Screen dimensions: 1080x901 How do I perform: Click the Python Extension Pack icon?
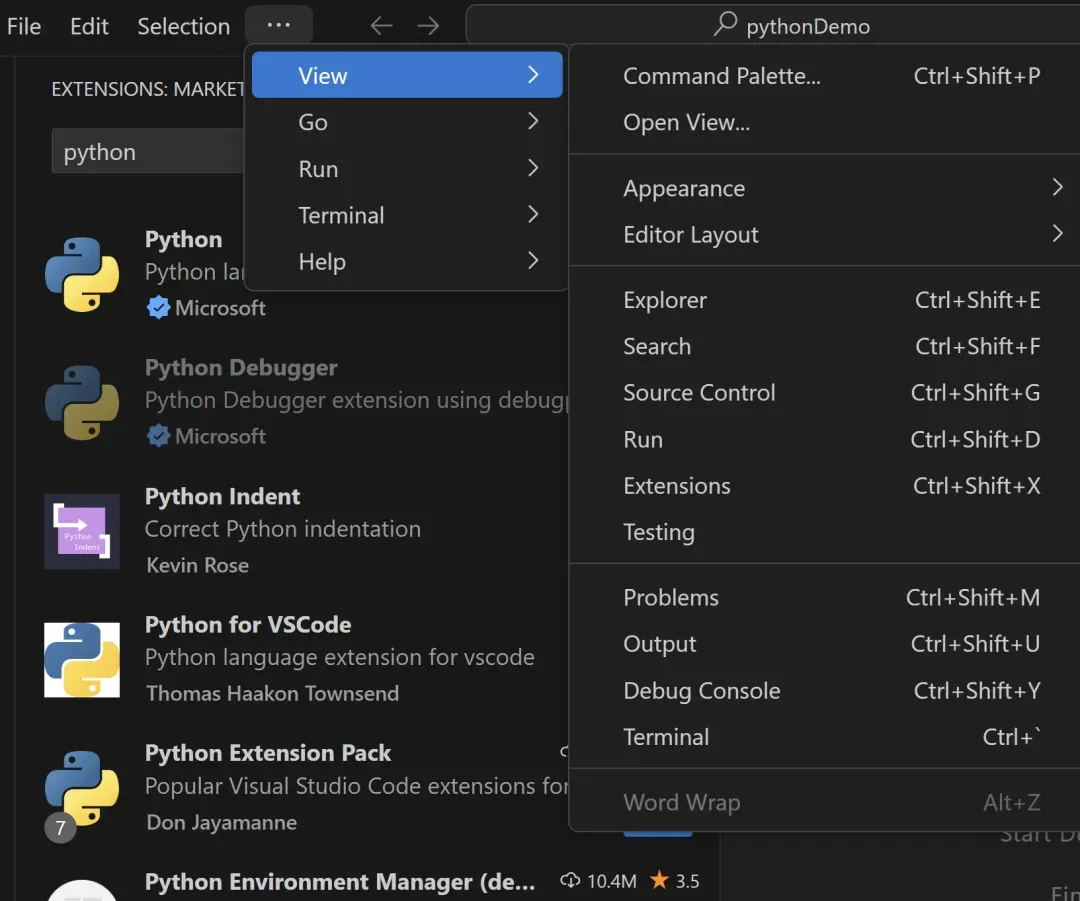tap(82, 788)
